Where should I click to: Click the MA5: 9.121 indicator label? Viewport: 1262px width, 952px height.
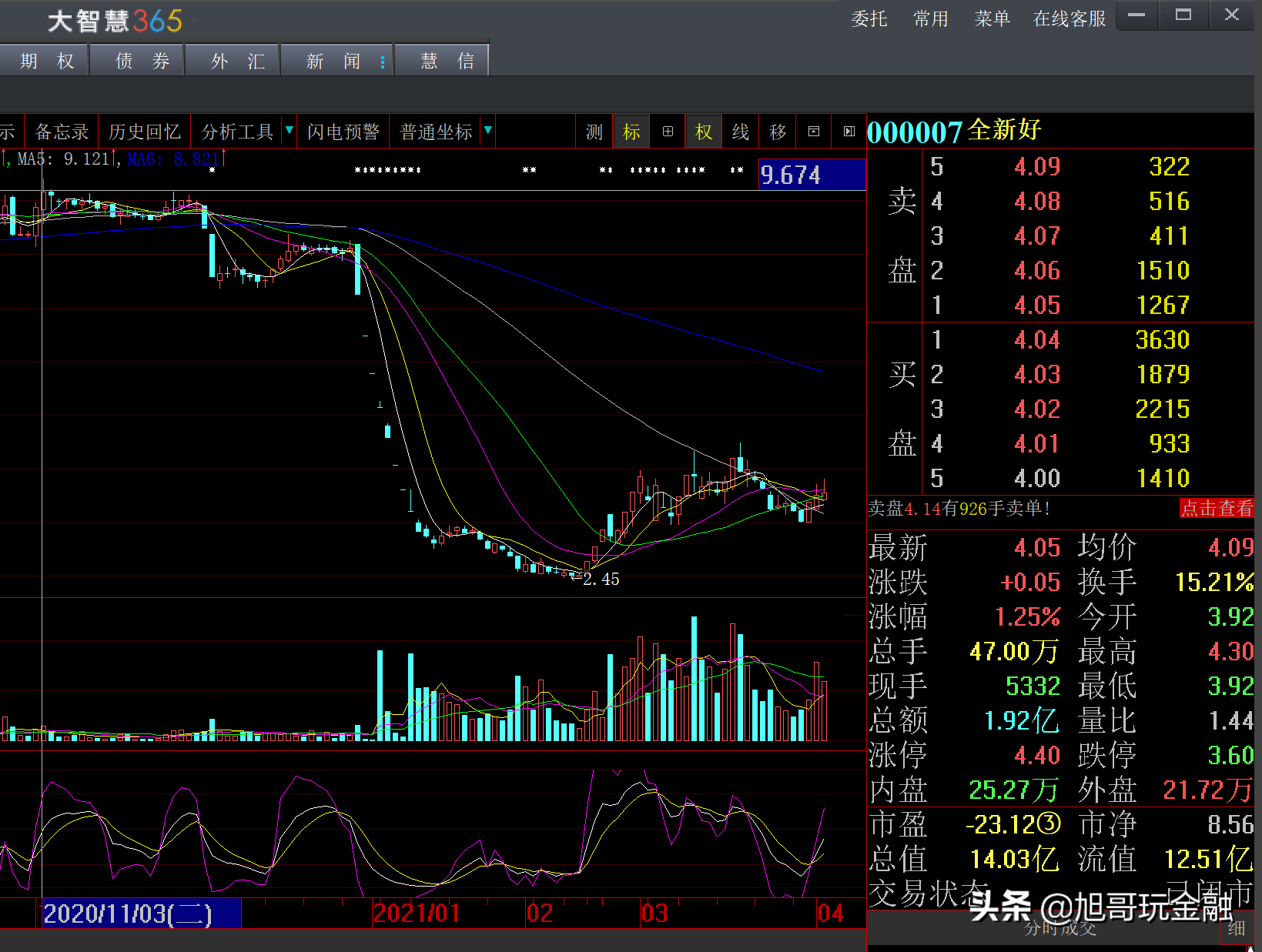pos(67,159)
